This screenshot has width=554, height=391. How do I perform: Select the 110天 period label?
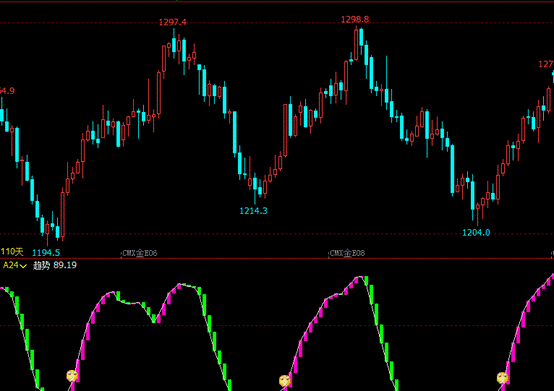tap(12, 252)
